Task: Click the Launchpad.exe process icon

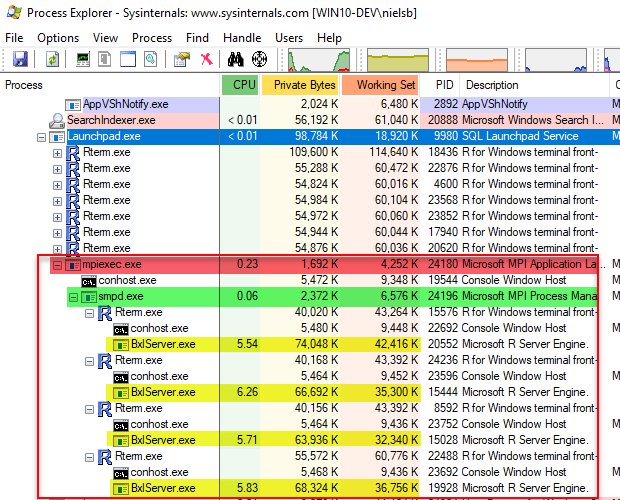Action: [57, 137]
